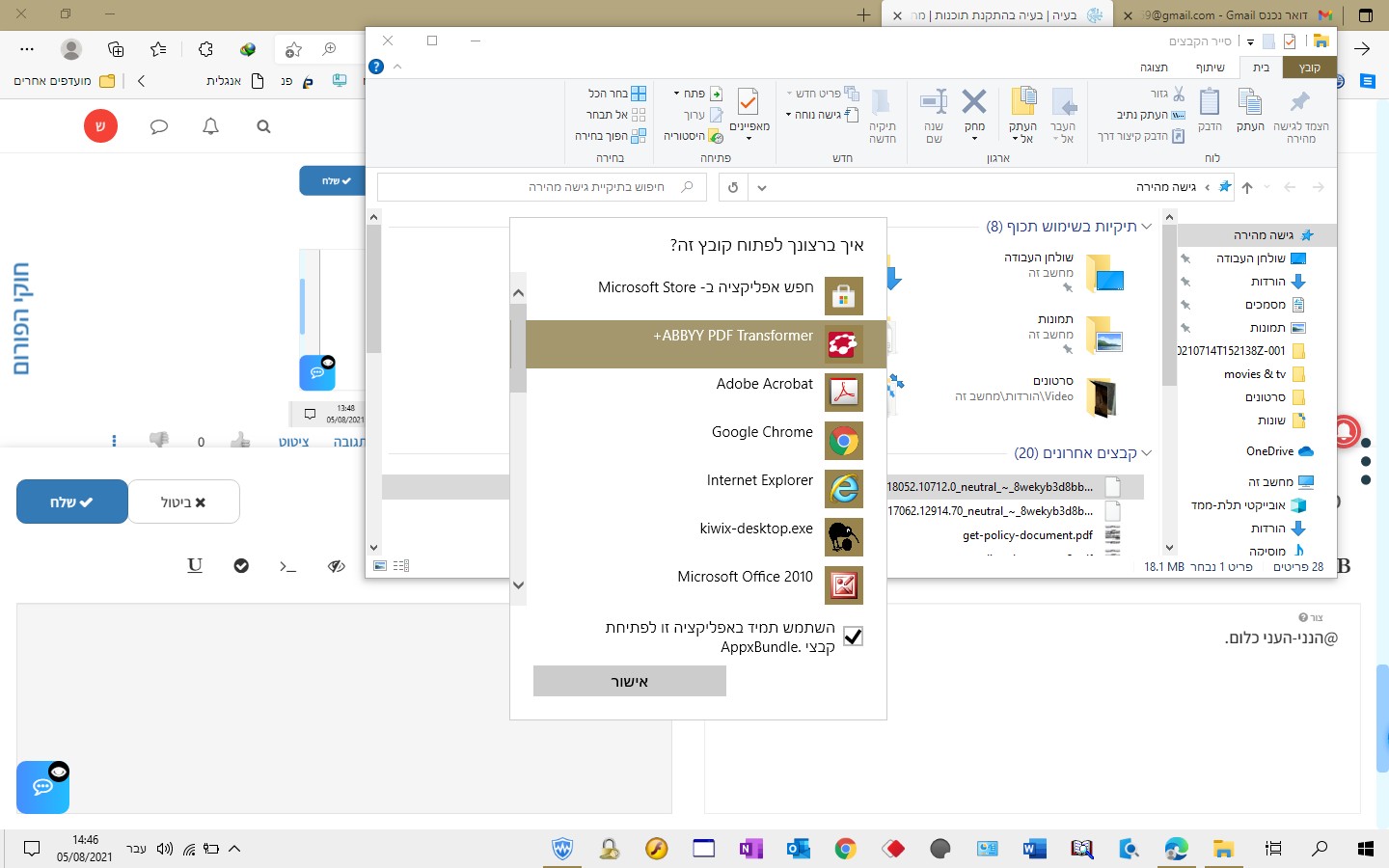Click the rename (שנה שם) icon in ribbon
The image size is (1389, 868).
[934, 115]
